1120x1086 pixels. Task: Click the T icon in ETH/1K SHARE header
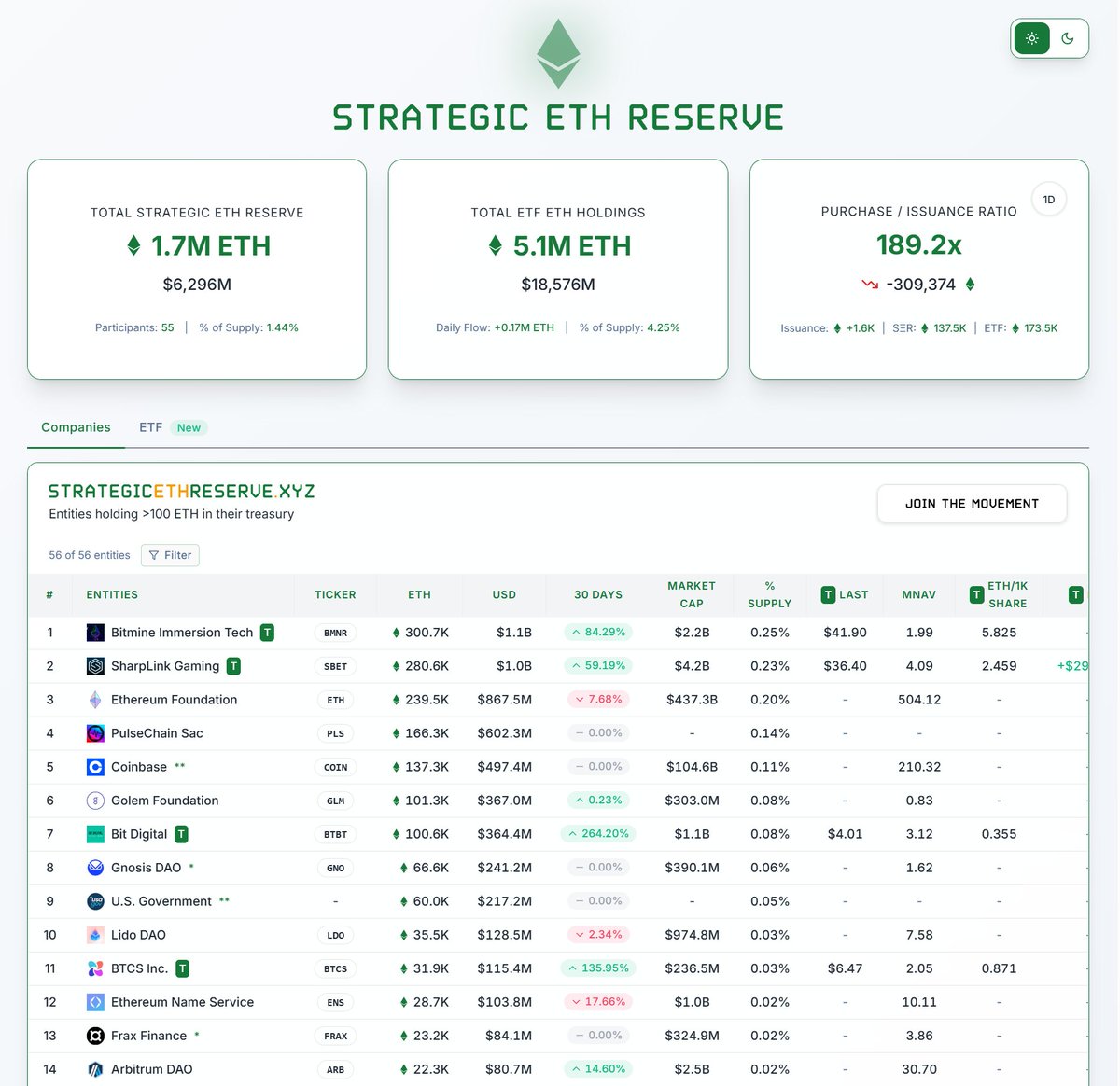click(x=976, y=594)
